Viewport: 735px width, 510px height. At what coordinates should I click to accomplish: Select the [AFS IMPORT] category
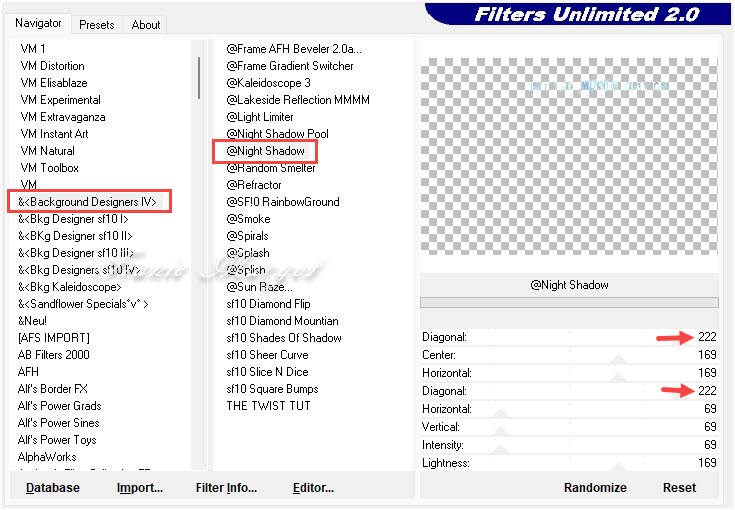53,338
